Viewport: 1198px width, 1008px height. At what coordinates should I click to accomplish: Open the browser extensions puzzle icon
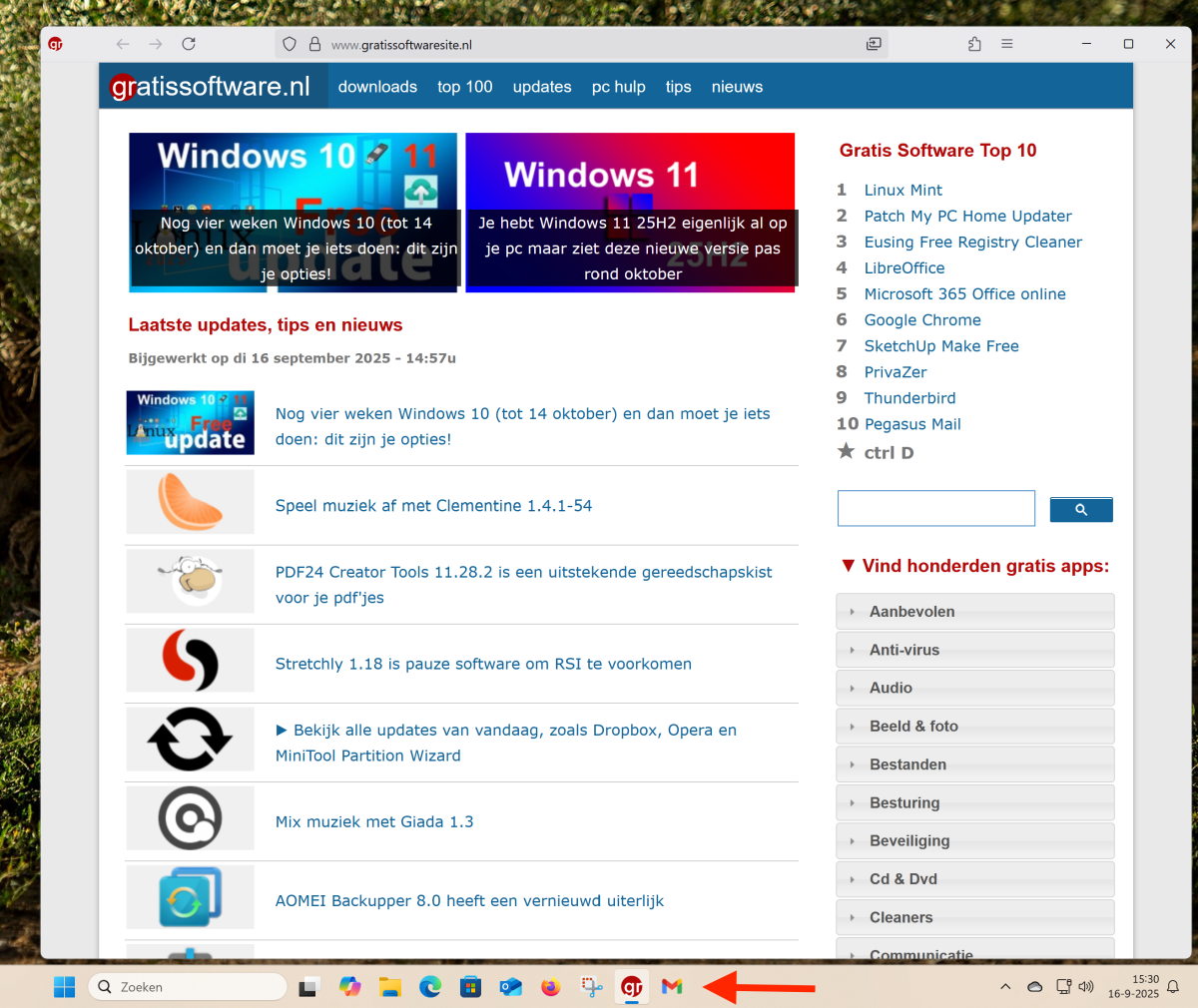point(974,44)
